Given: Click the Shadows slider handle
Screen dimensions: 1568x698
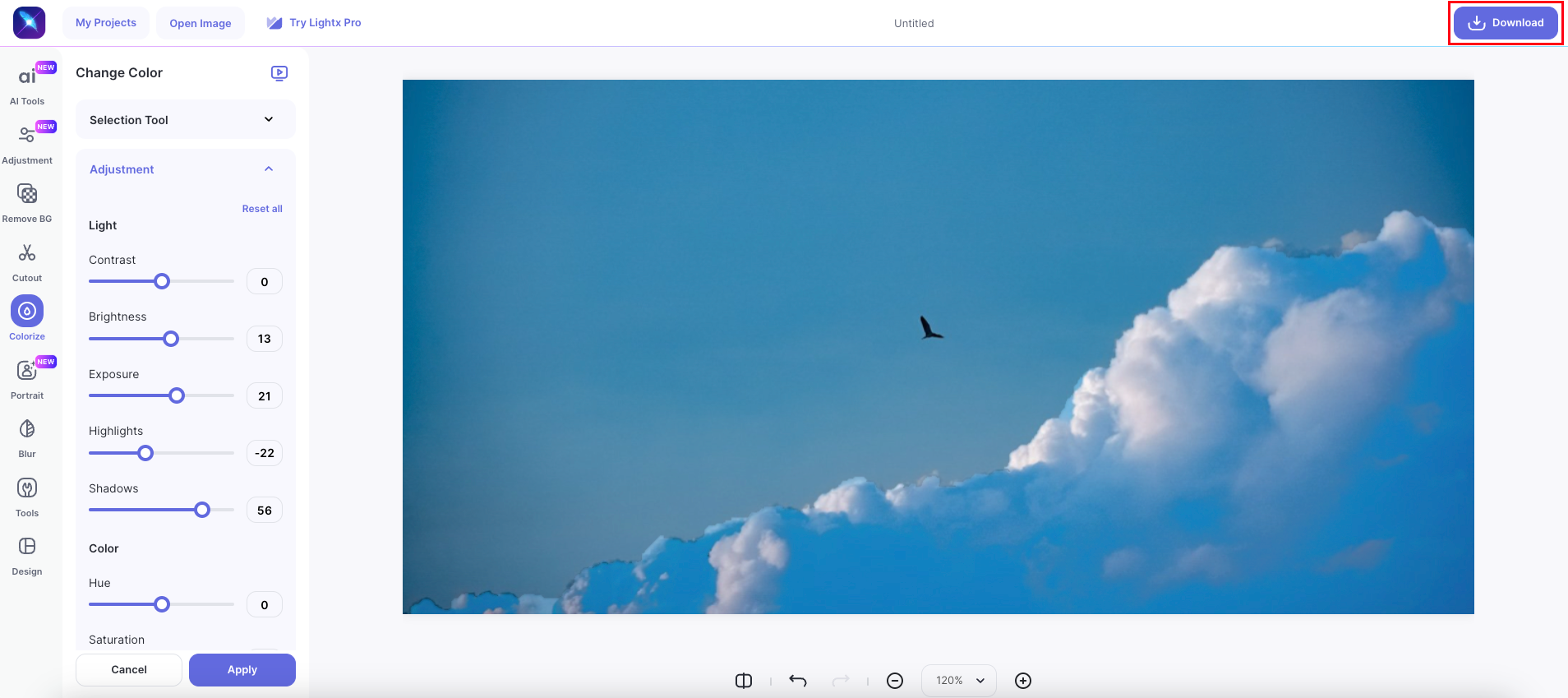Looking at the screenshot, I should click(202, 510).
